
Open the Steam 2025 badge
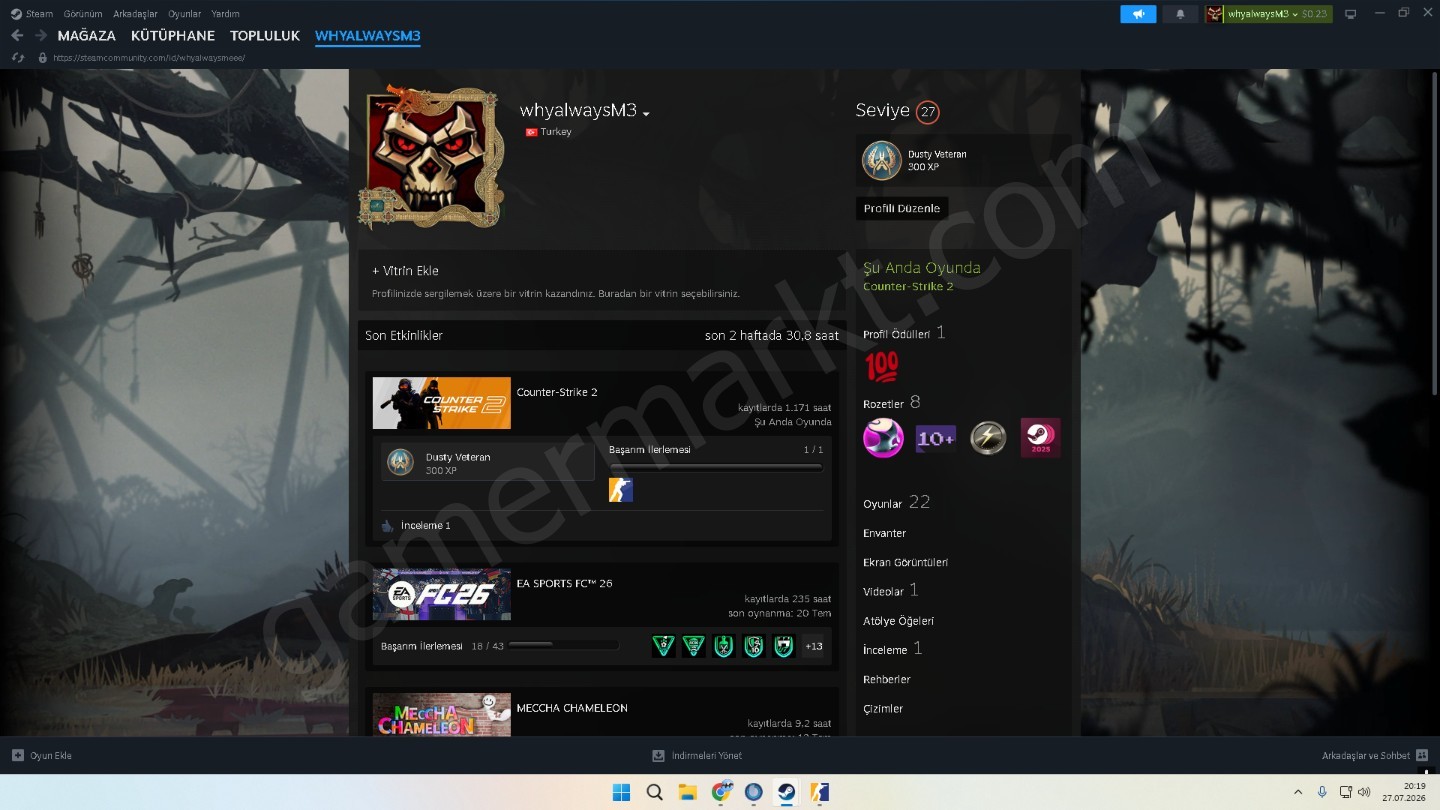coord(1040,438)
